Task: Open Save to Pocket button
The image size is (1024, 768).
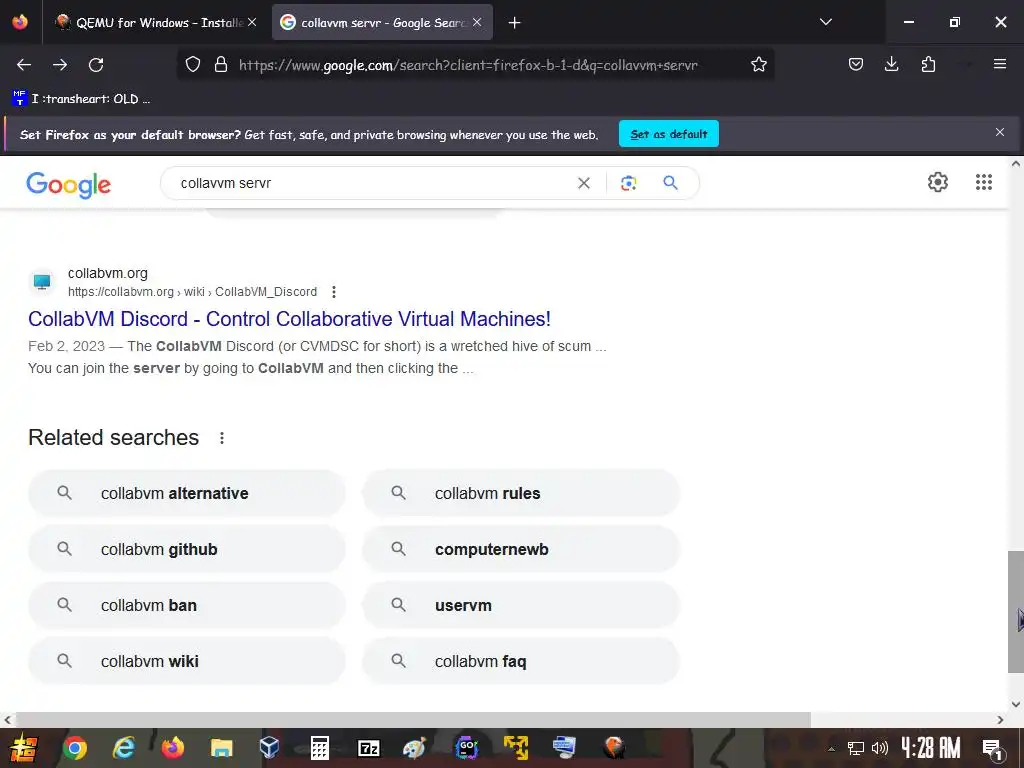Action: coord(856,64)
